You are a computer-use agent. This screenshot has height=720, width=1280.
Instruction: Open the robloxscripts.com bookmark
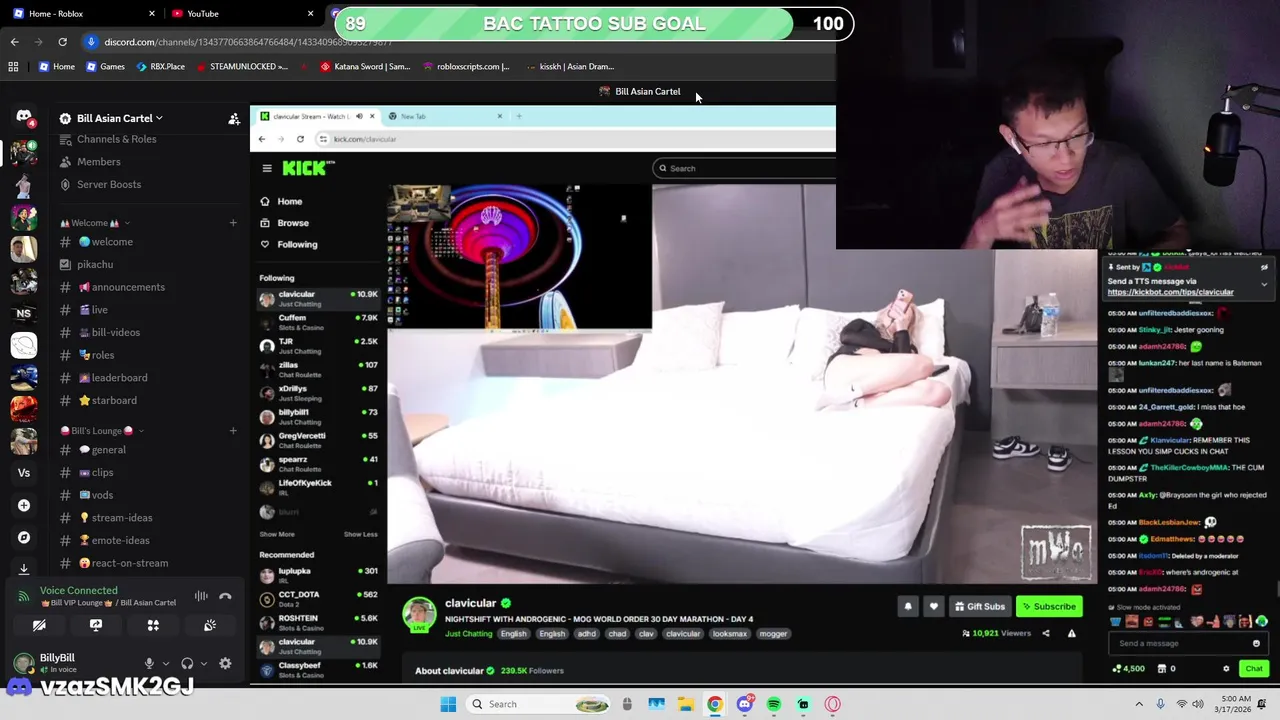pos(466,67)
